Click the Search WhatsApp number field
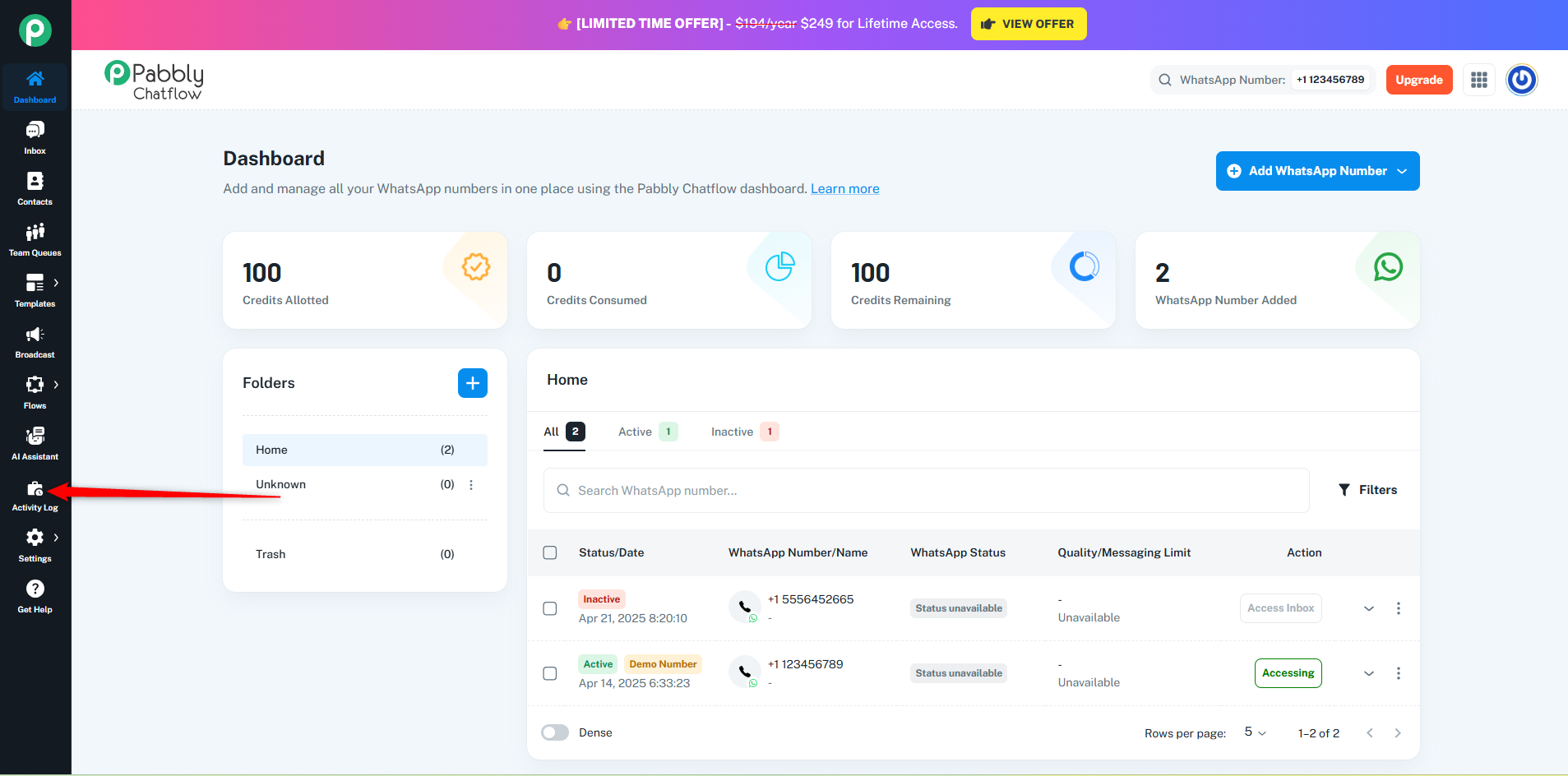Screen dimensions: 1568x776 pyautogui.click(x=927, y=491)
